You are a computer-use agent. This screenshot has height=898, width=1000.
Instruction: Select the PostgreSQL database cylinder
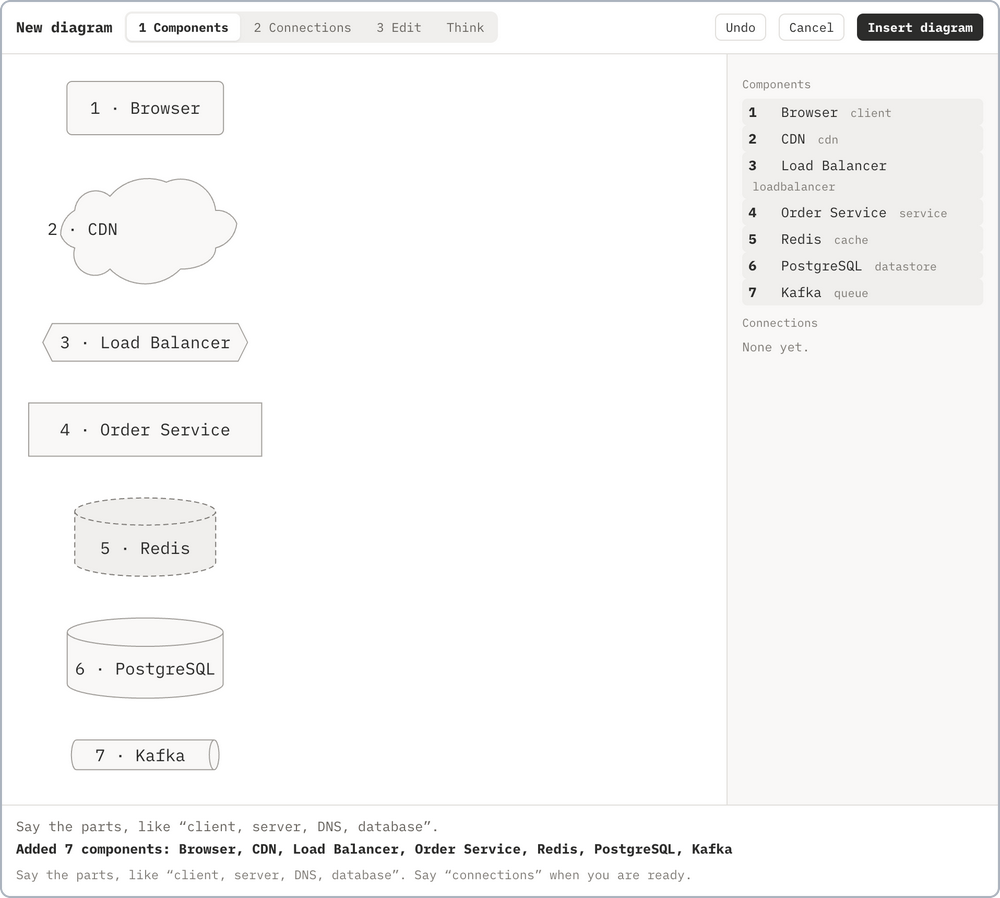point(145,658)
